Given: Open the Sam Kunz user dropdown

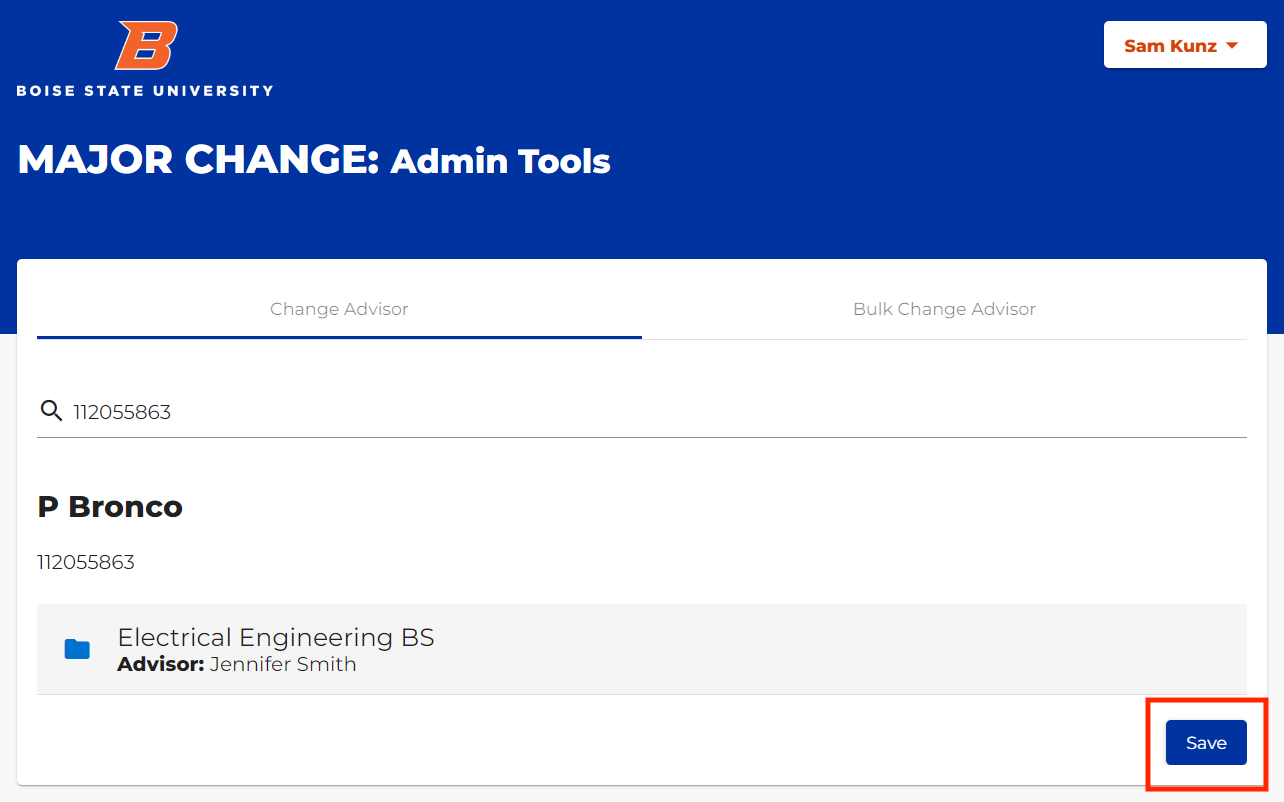Looking at the screenshot, I should (x=1185, y=45).
